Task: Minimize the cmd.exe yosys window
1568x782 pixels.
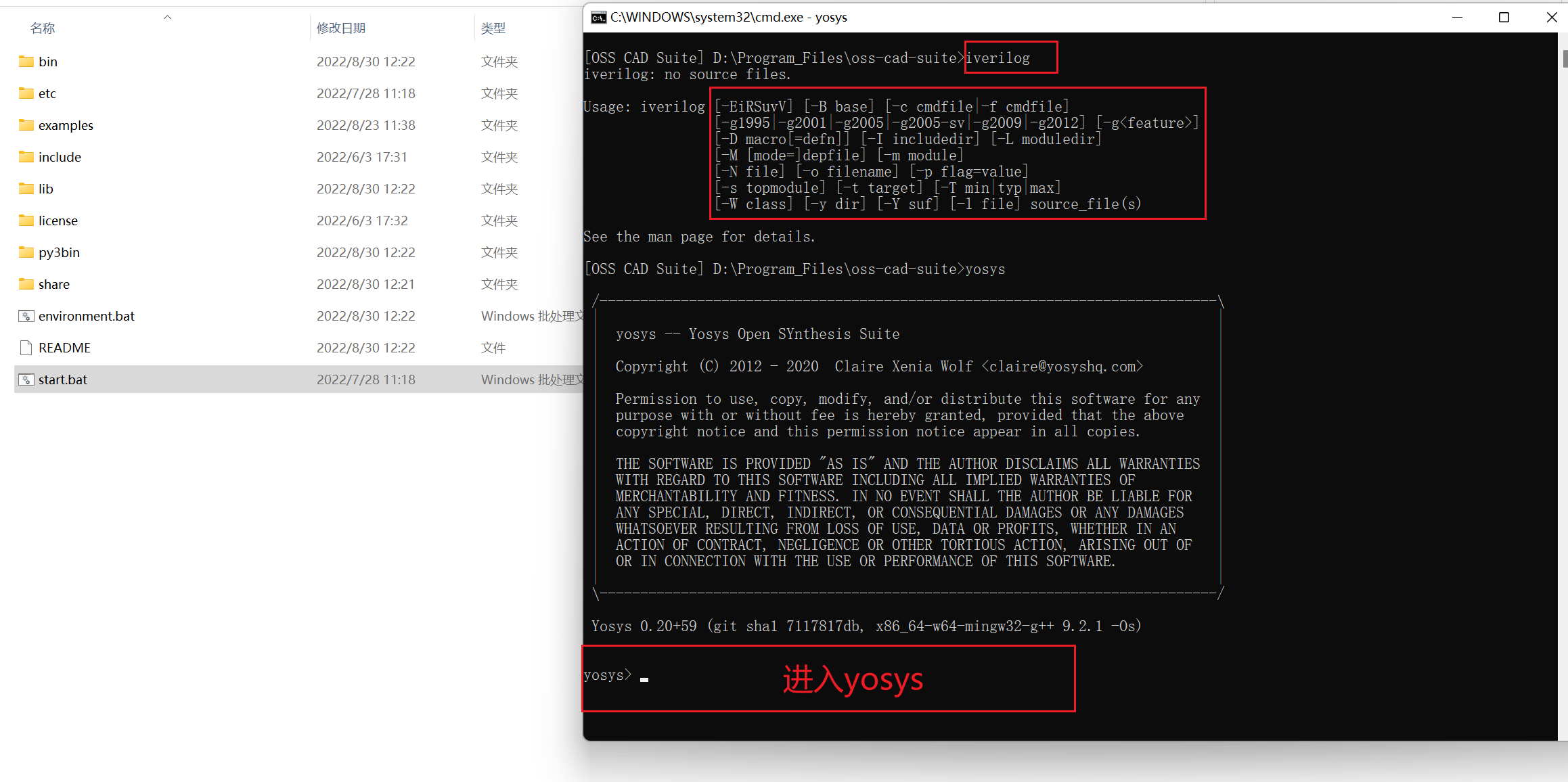Action: [x=1458, y=18]
